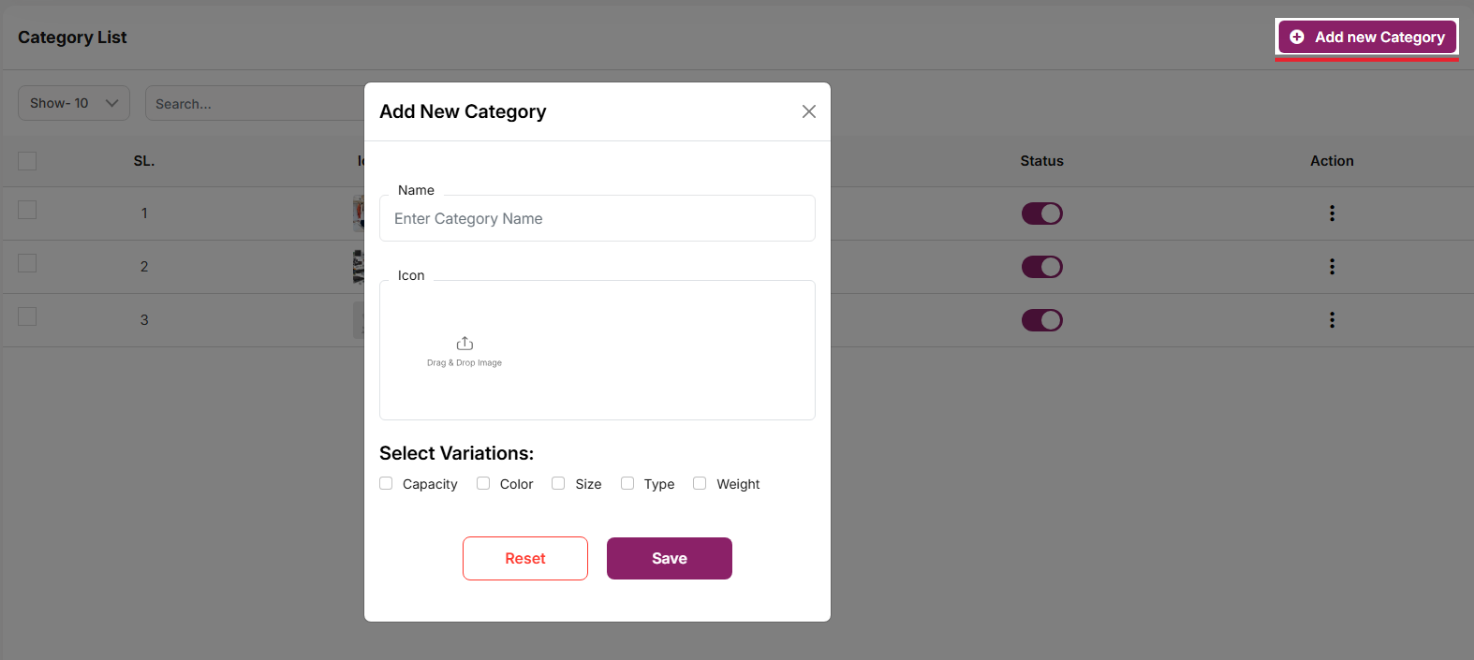The image size is (1474, 660).
Task: Click the Reset button
Action: (525, 559)
